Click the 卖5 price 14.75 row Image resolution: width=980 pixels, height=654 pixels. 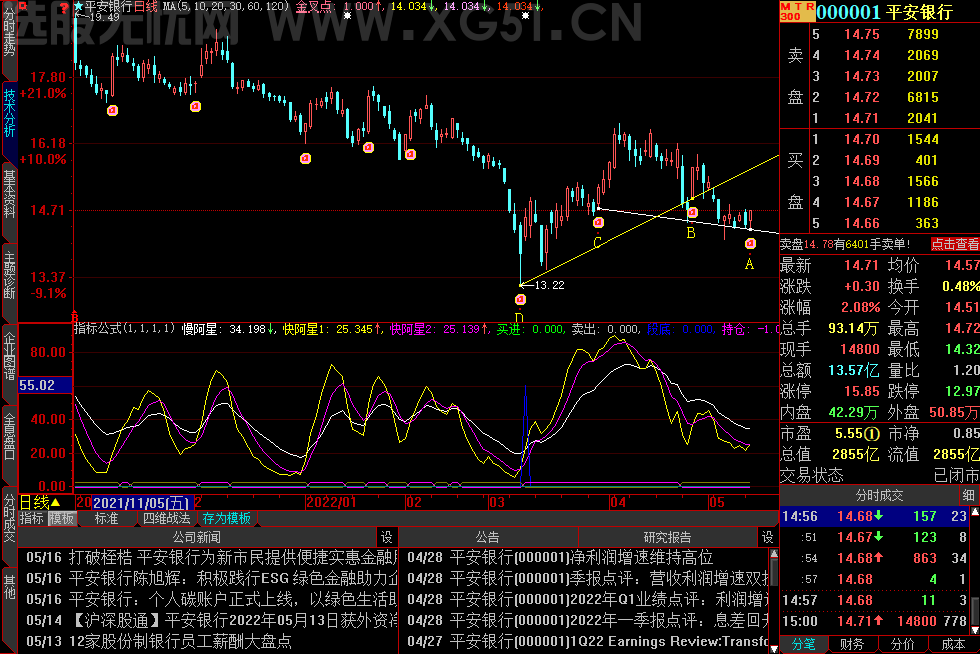tap(875, 34)
